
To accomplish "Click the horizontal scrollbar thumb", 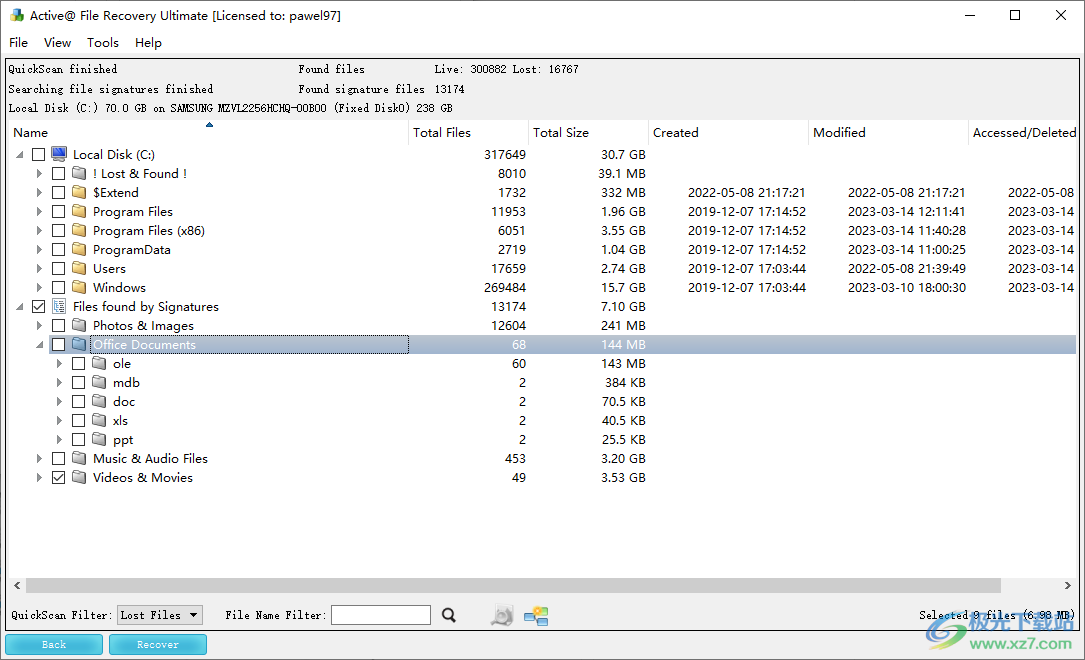I will (x=513, y=585).
